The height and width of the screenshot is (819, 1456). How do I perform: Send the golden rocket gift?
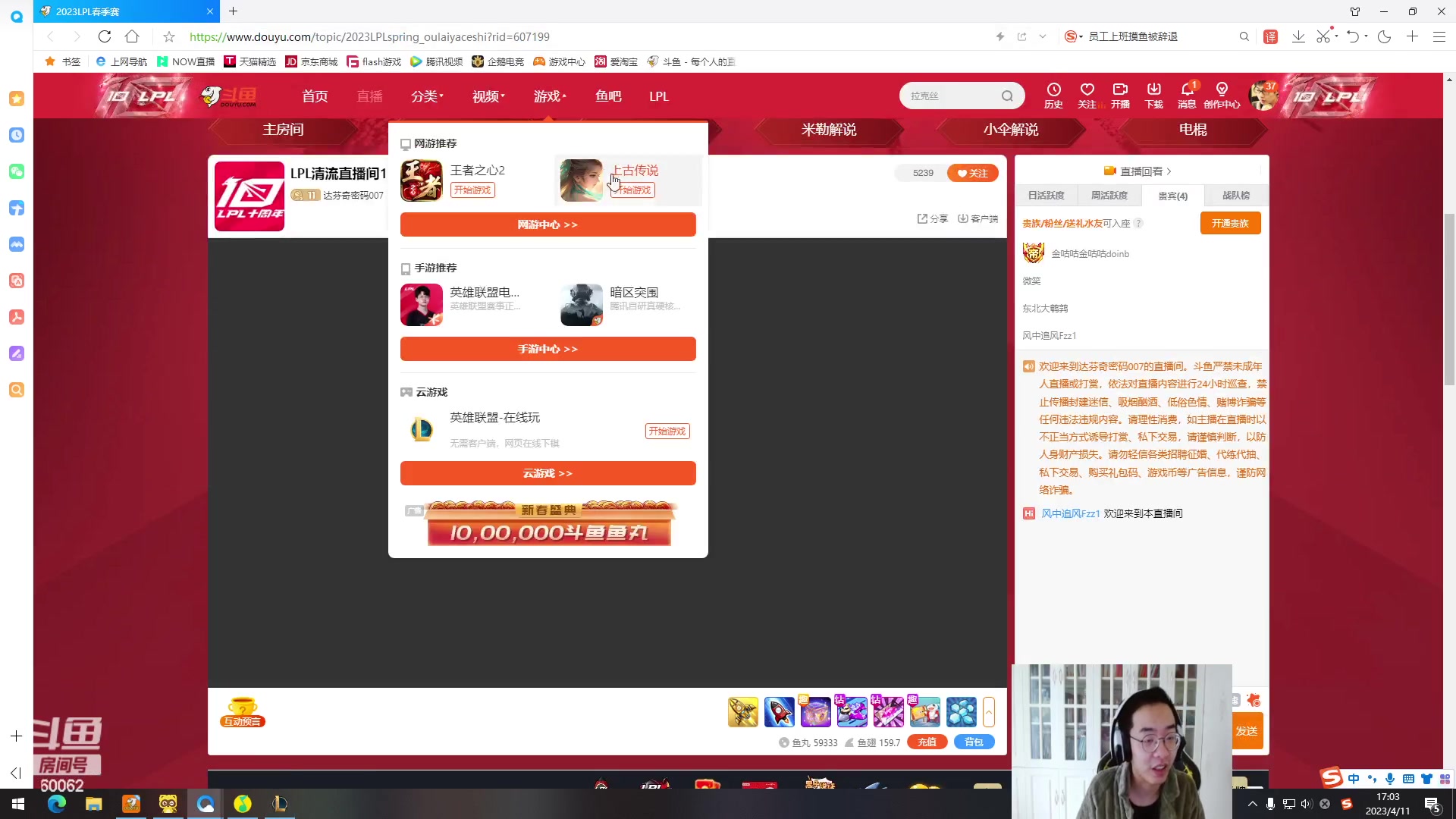coord(743,712)
